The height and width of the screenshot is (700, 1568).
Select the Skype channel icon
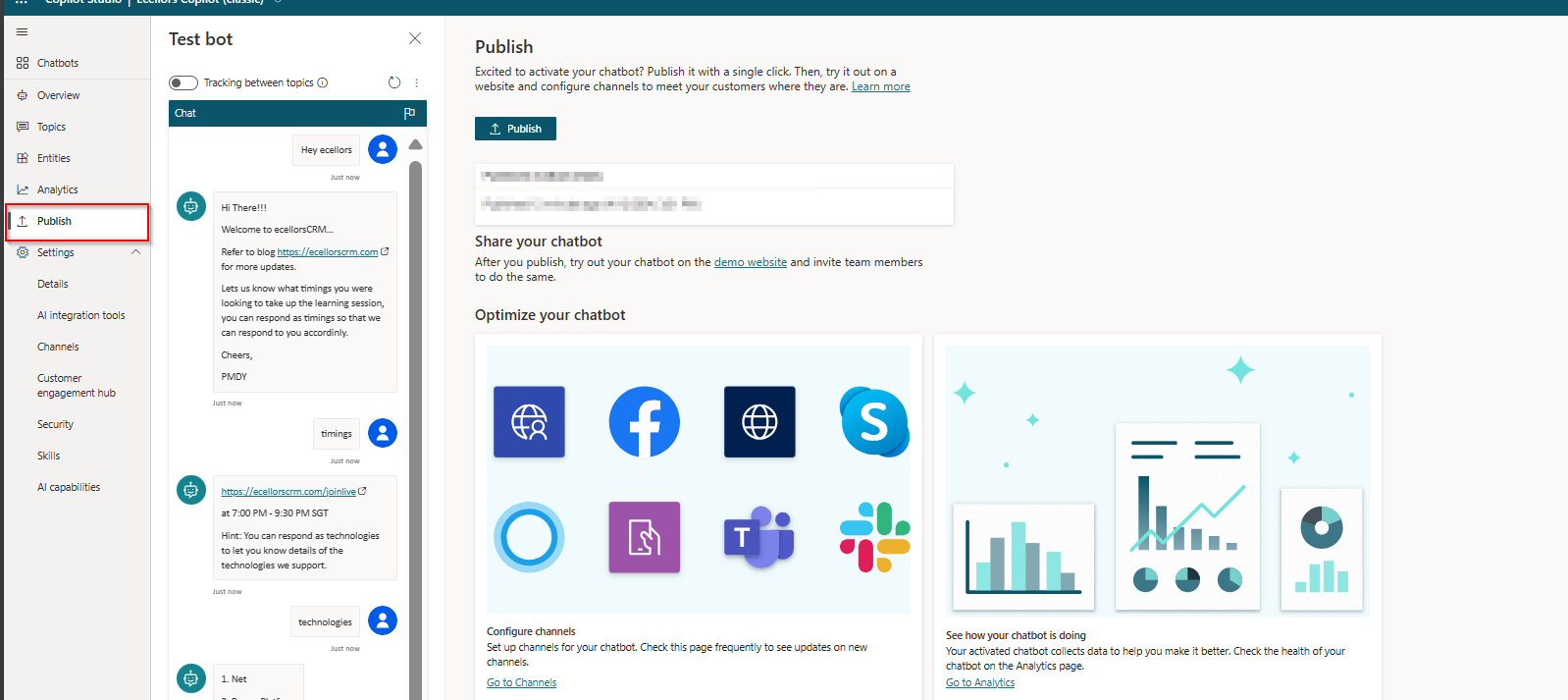(874, 422)
